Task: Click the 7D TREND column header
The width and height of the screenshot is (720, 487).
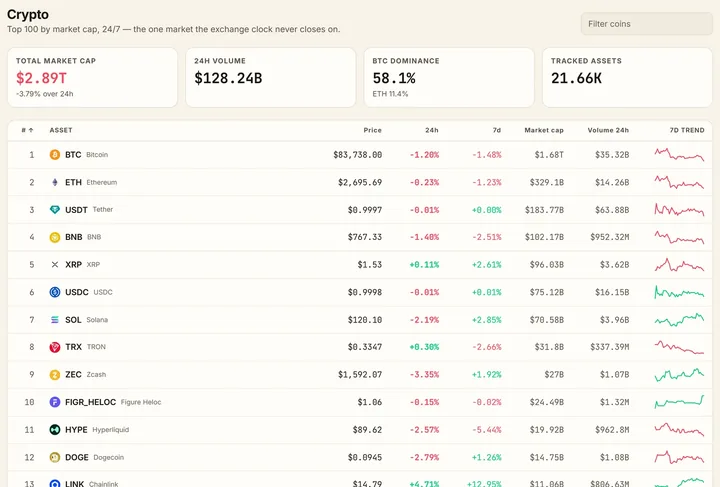Action: point(686,130)
